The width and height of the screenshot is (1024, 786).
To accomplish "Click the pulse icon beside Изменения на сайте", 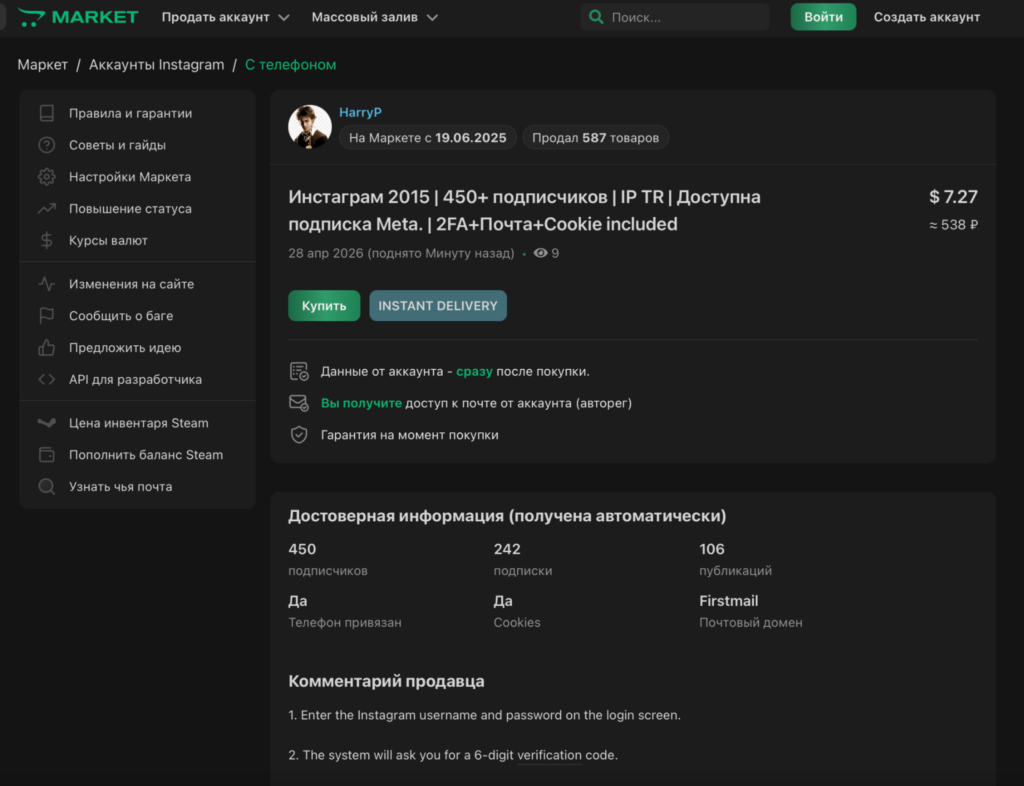I will (46, 284).
